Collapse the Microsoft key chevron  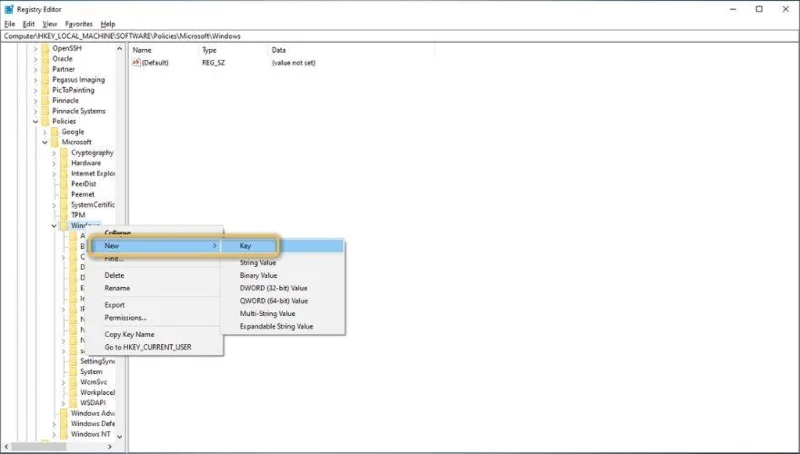(44, 142)
